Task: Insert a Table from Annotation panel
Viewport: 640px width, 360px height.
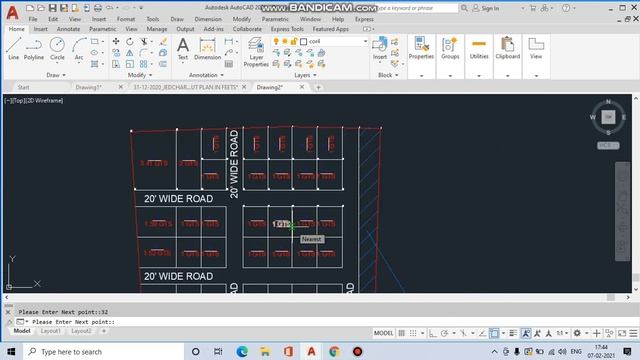Action: (x=229, y=64)
